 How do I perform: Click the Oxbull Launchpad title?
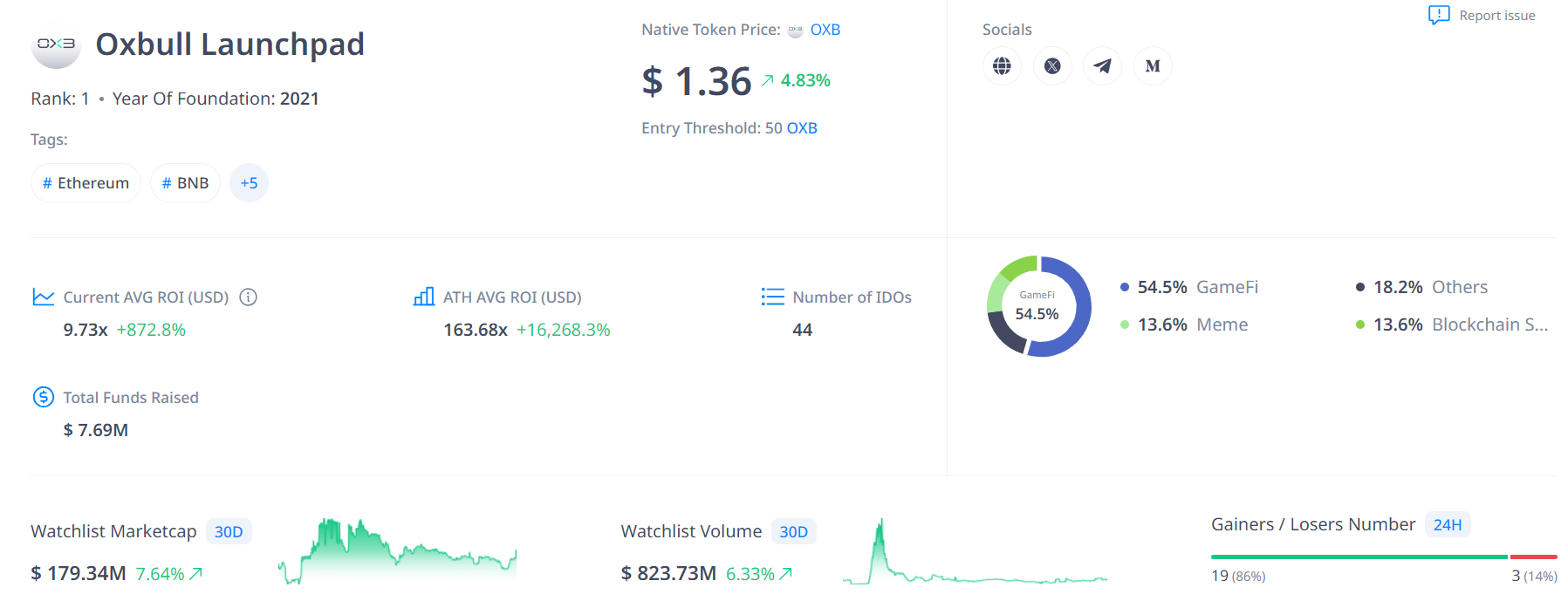click(x=229, y=44)
